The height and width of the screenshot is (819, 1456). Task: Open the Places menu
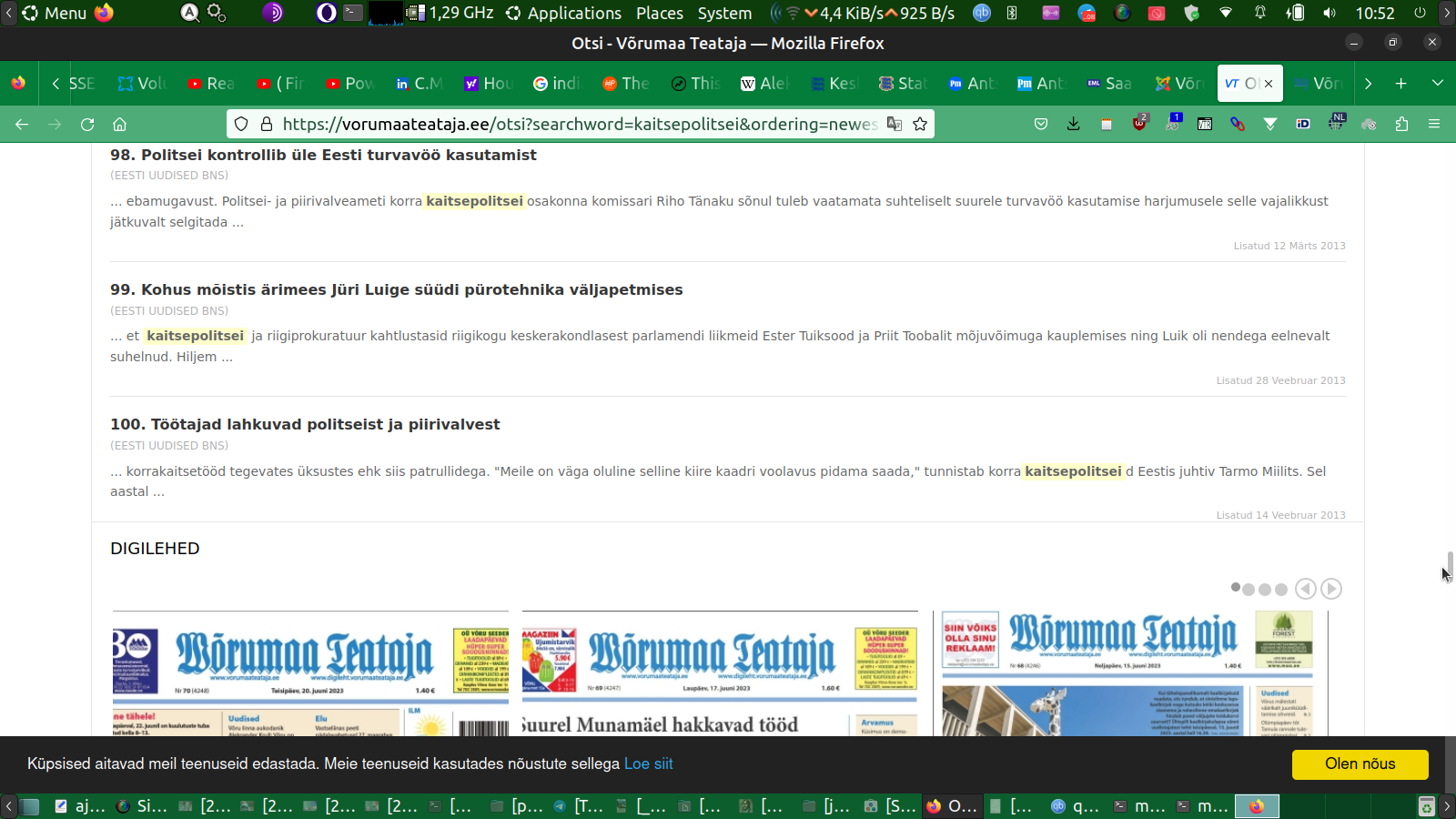pos(660,13)
